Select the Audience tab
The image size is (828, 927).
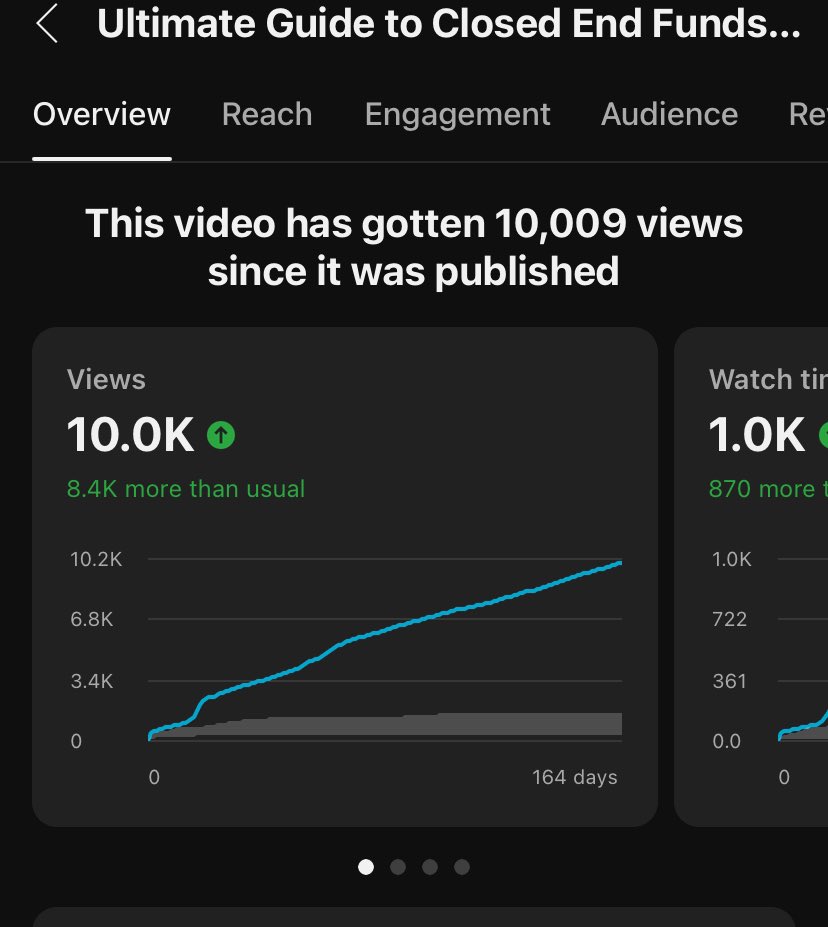click(669, 114)
